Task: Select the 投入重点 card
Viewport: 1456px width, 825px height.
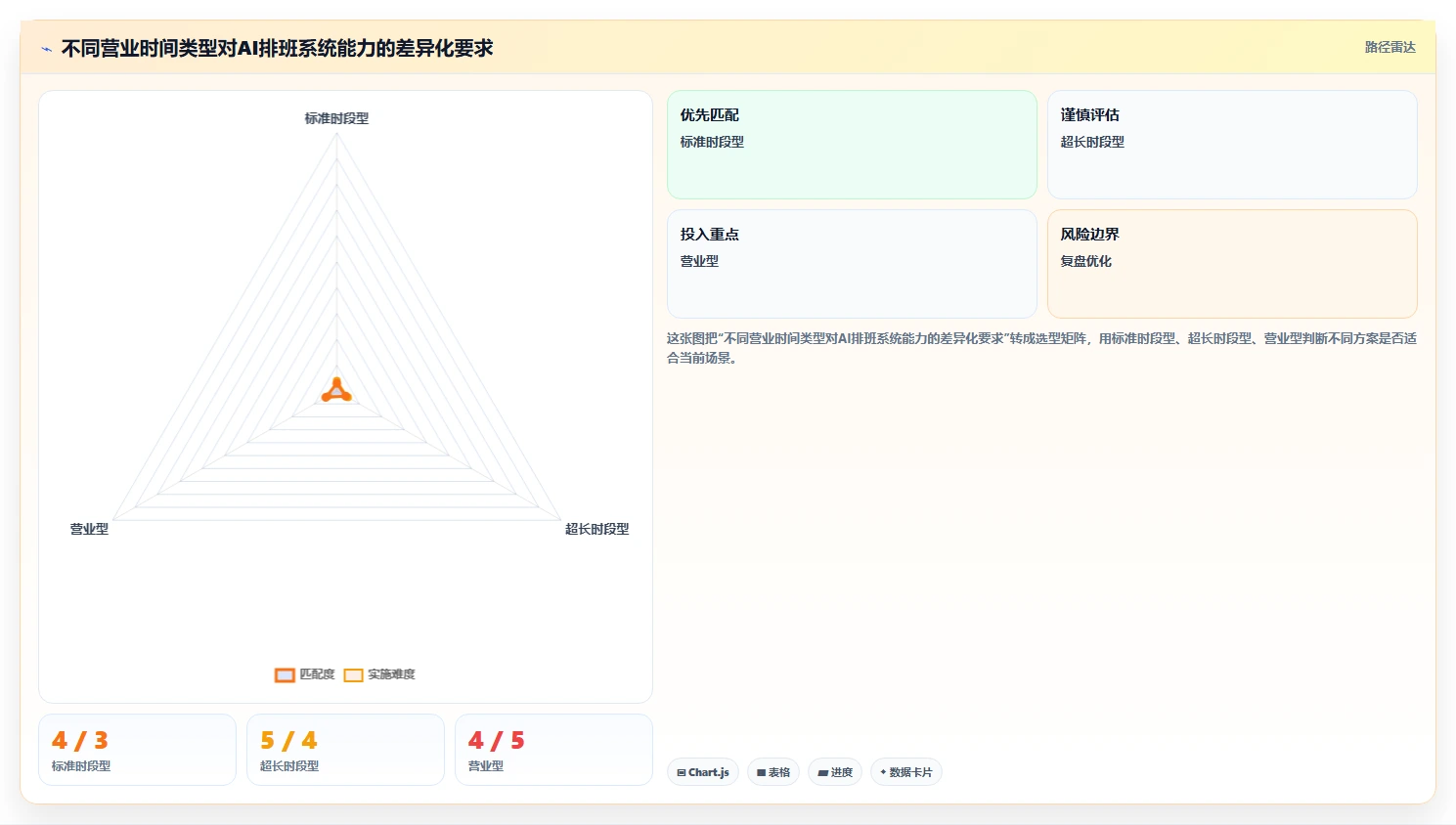Action: (852, 264)
